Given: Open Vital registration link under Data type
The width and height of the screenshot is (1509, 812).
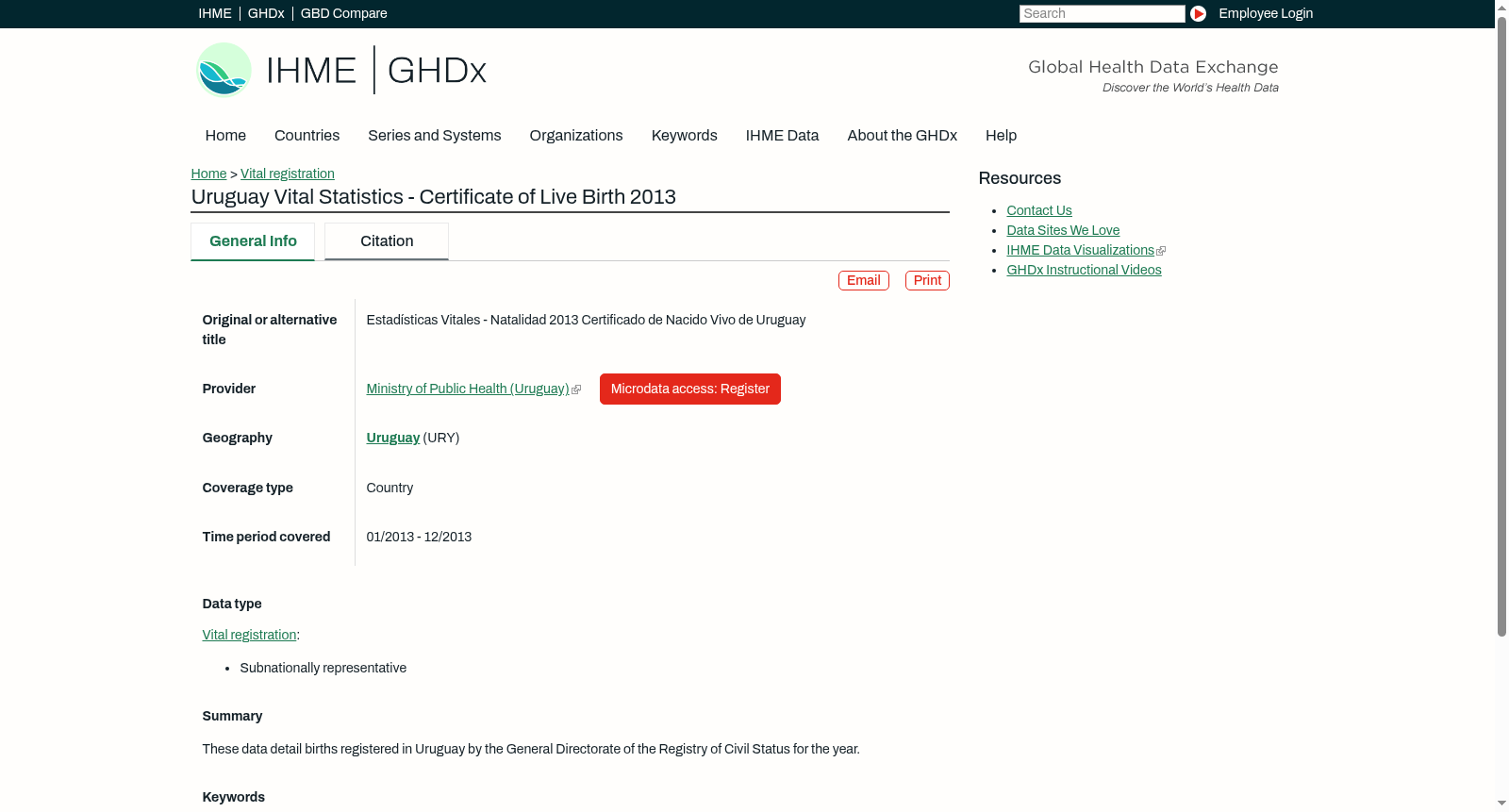Looking at the screenshot, I should [x=250, y=635].
